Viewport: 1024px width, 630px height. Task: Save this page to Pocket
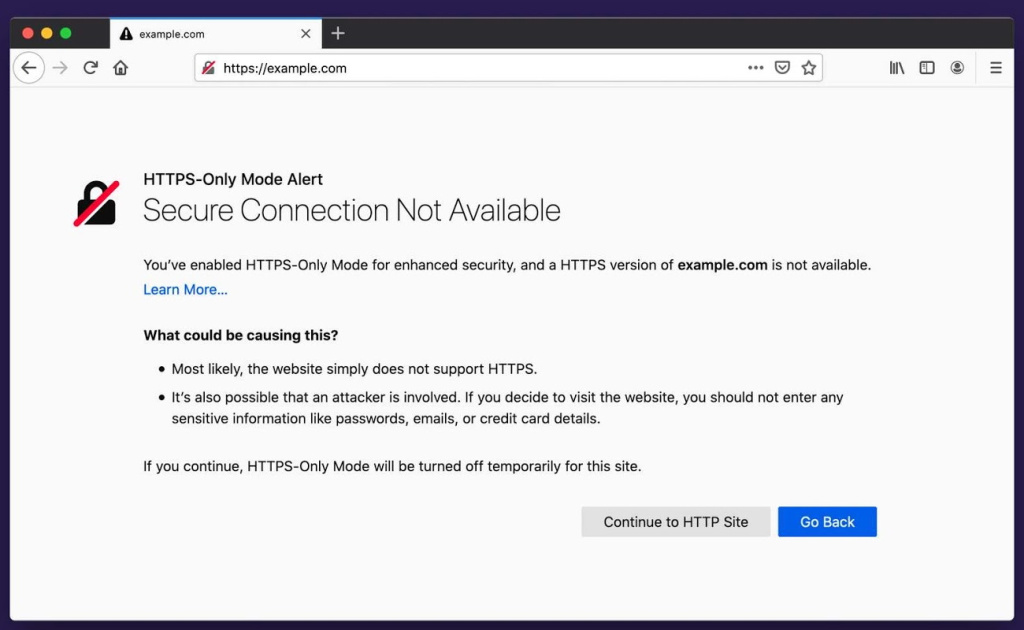tap(782, 67)
